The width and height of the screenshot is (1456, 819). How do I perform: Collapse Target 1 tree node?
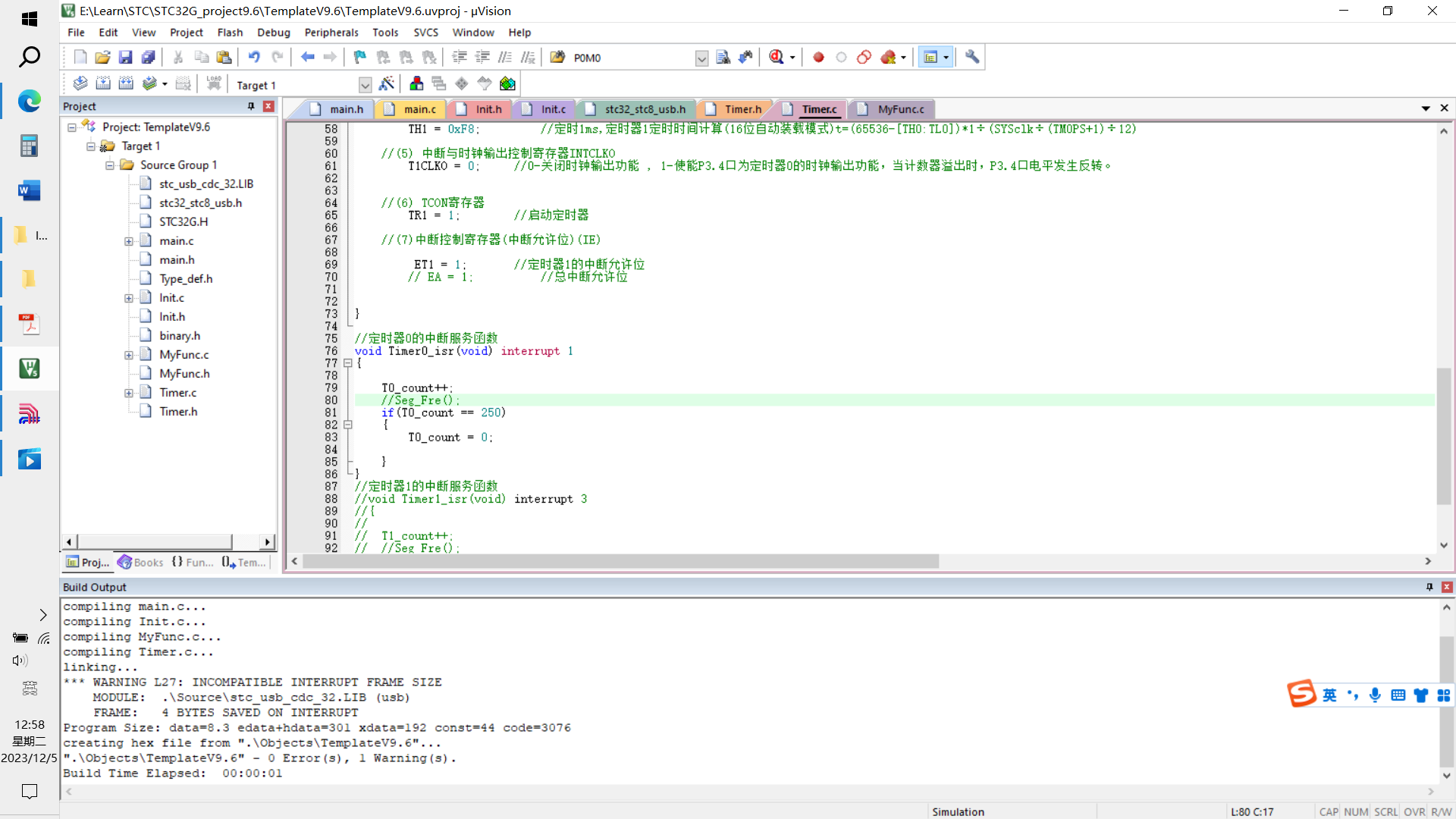[91, 146]
